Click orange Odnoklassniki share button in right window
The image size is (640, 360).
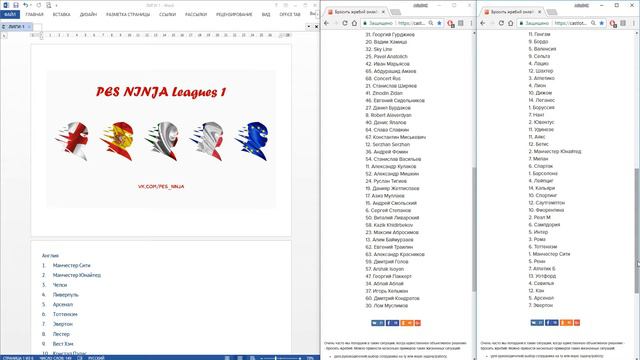(566, 322)
